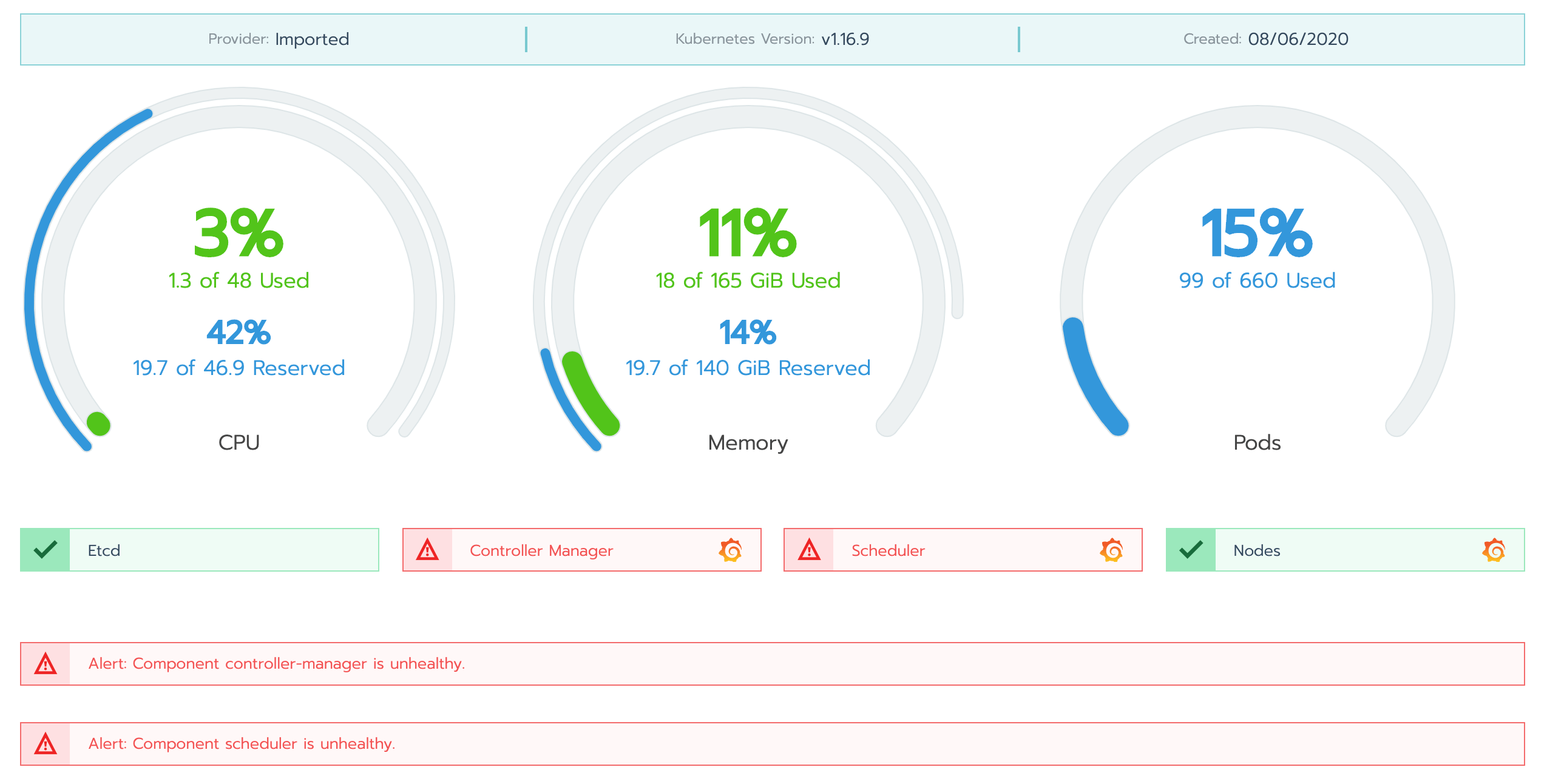
Task: Select the Controller Manager status label
Action: point(541,550)
